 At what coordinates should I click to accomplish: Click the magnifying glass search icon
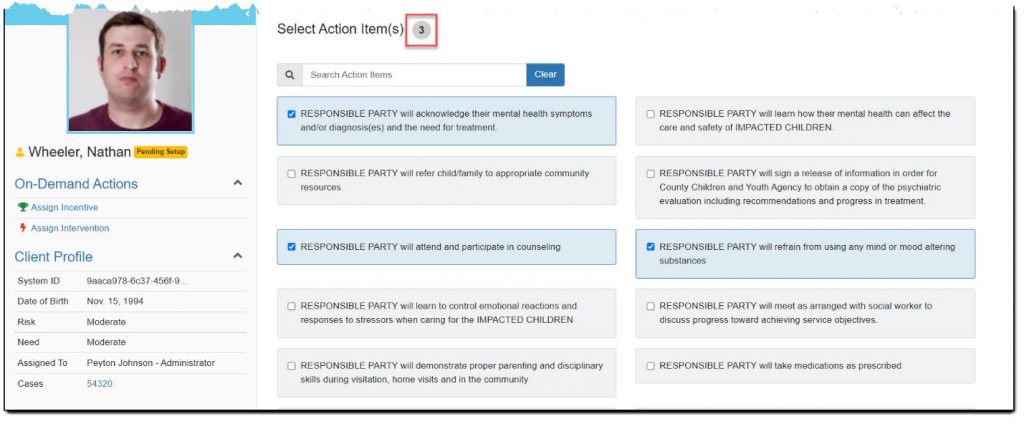[289, 75]
